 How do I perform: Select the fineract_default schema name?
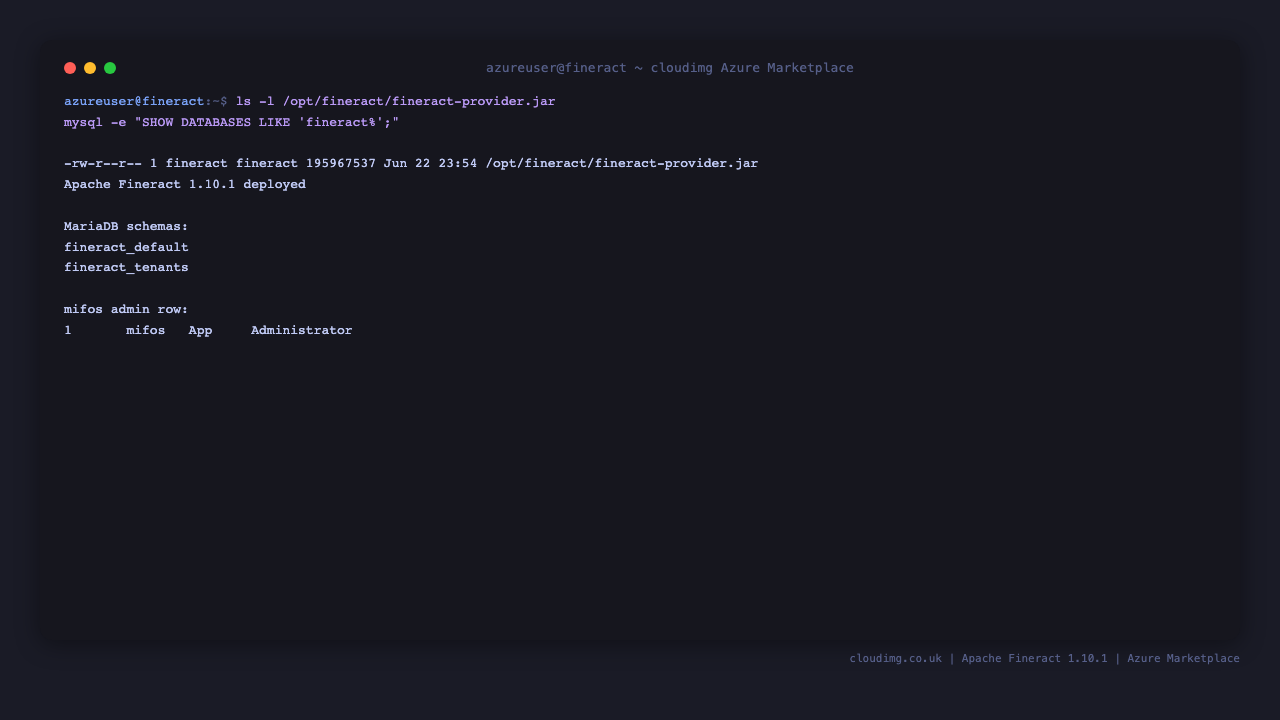coord(126,247)
